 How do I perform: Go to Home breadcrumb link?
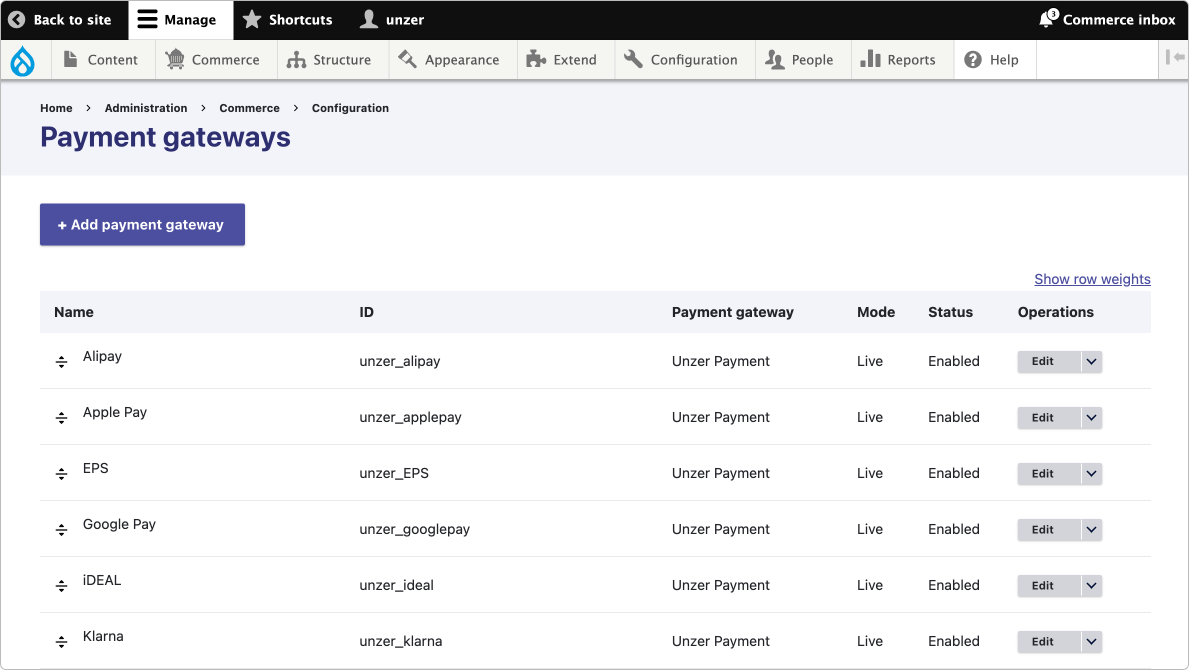tap(56, 108)
